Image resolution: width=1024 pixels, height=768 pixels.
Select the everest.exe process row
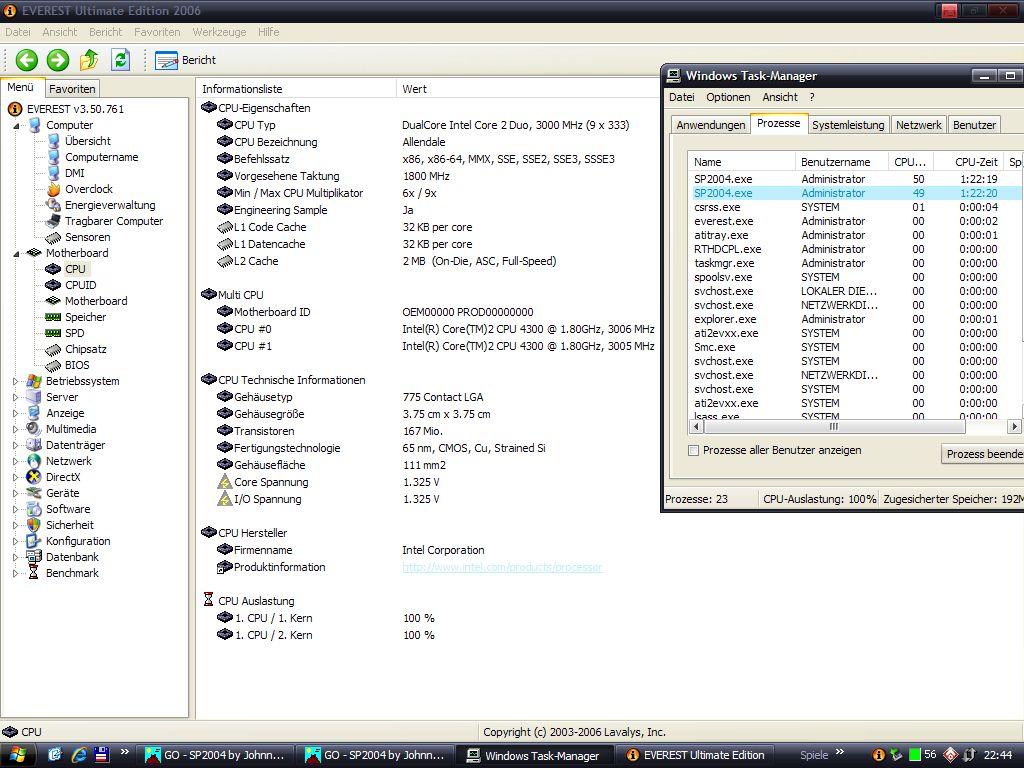tap(855, 221)
